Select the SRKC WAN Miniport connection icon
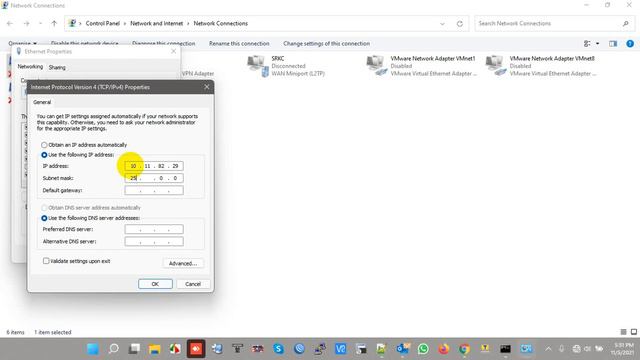The width and height of the screenshot is (640, 360). click(258, 66)
